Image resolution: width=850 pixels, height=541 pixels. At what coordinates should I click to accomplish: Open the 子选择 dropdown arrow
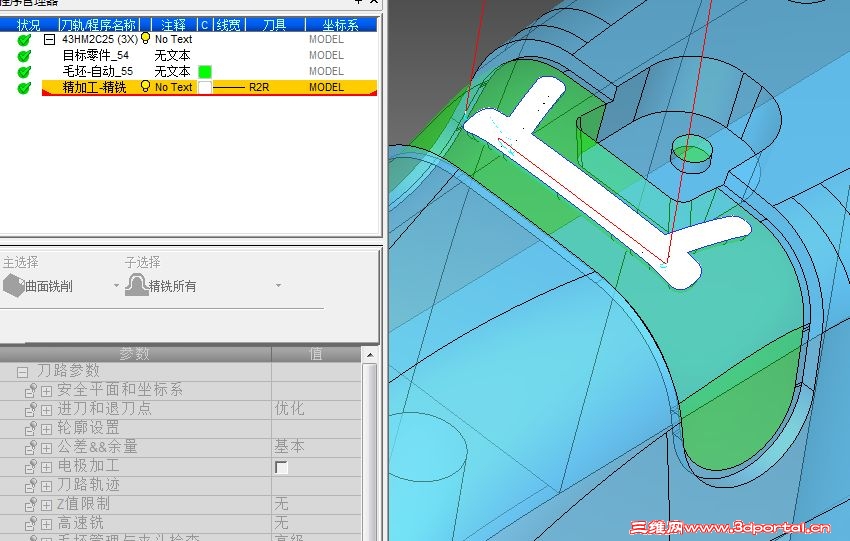(x=278, y=285)
